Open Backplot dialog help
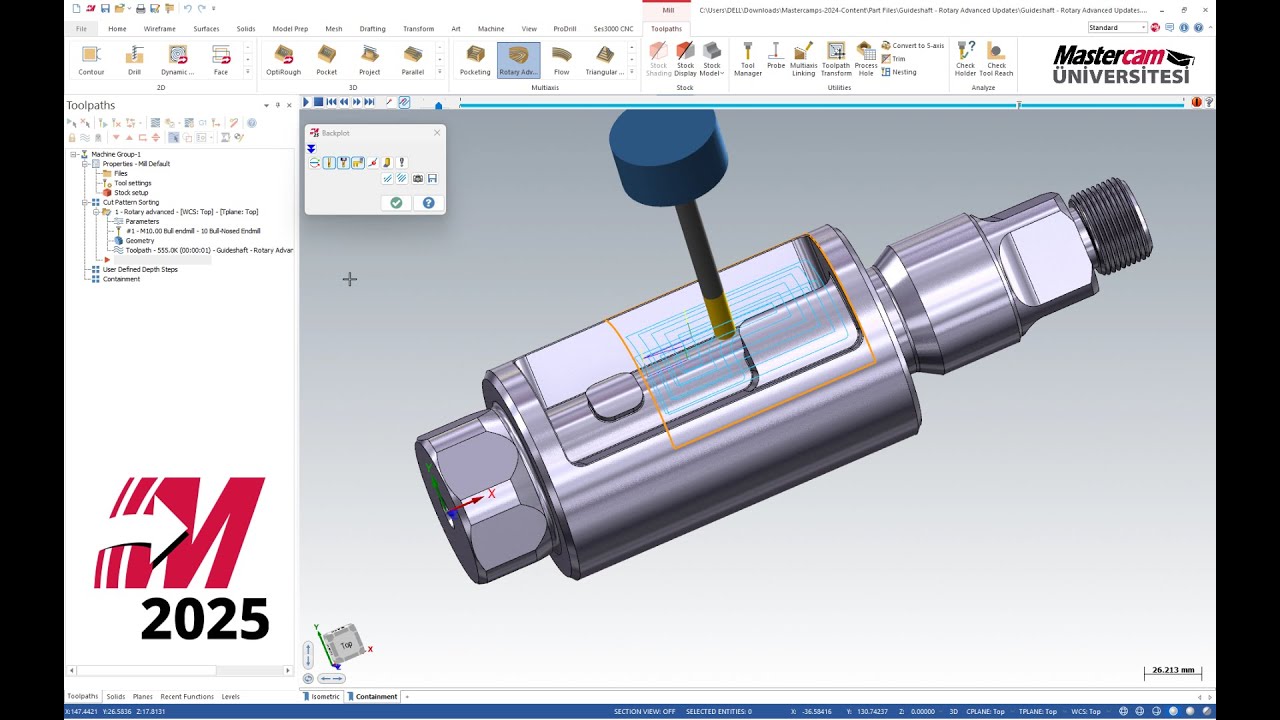Screen dimensions: 1280x720 click(x=428, y=203)
